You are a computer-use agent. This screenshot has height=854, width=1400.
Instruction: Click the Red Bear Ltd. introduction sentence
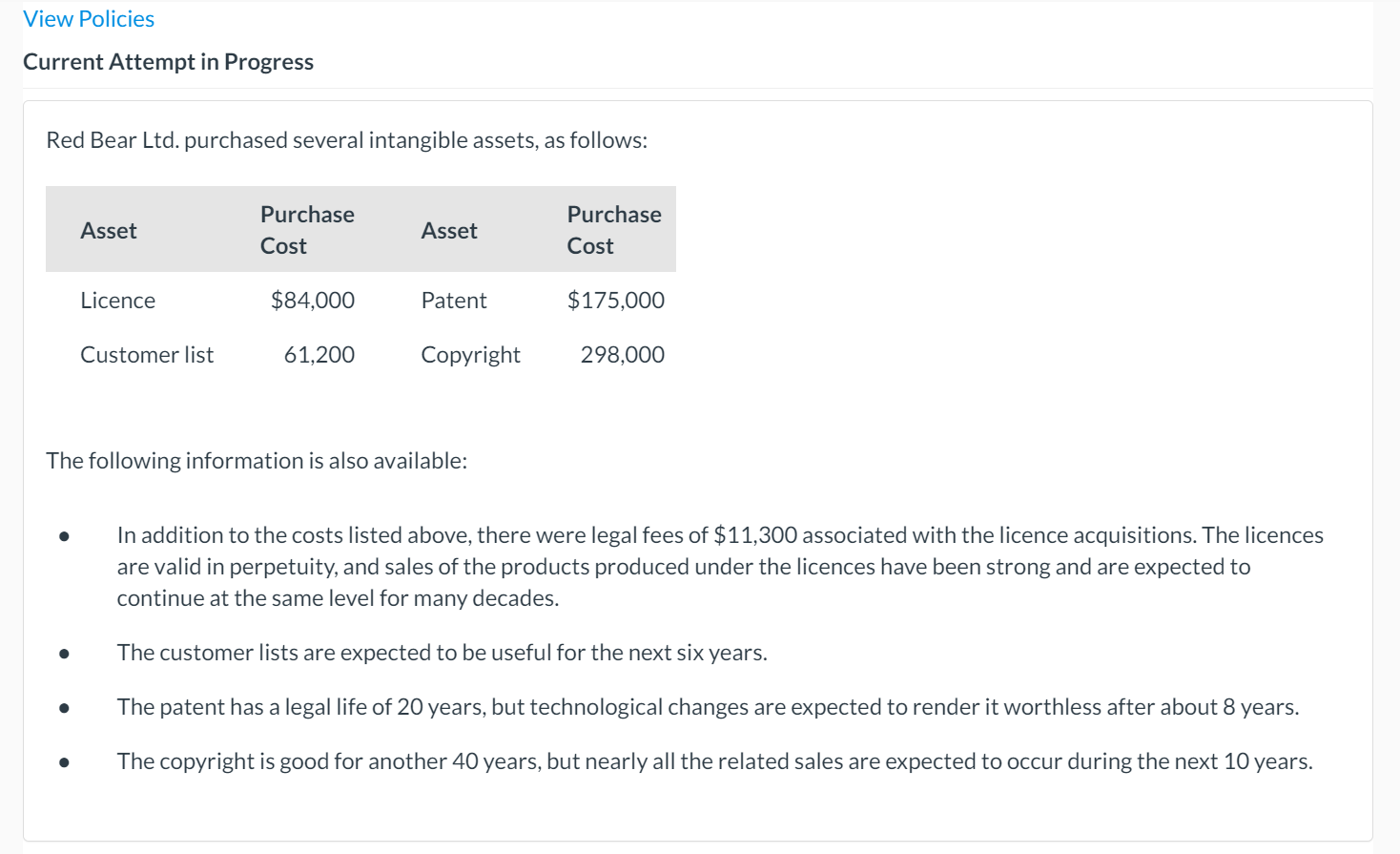click(346, 139)
